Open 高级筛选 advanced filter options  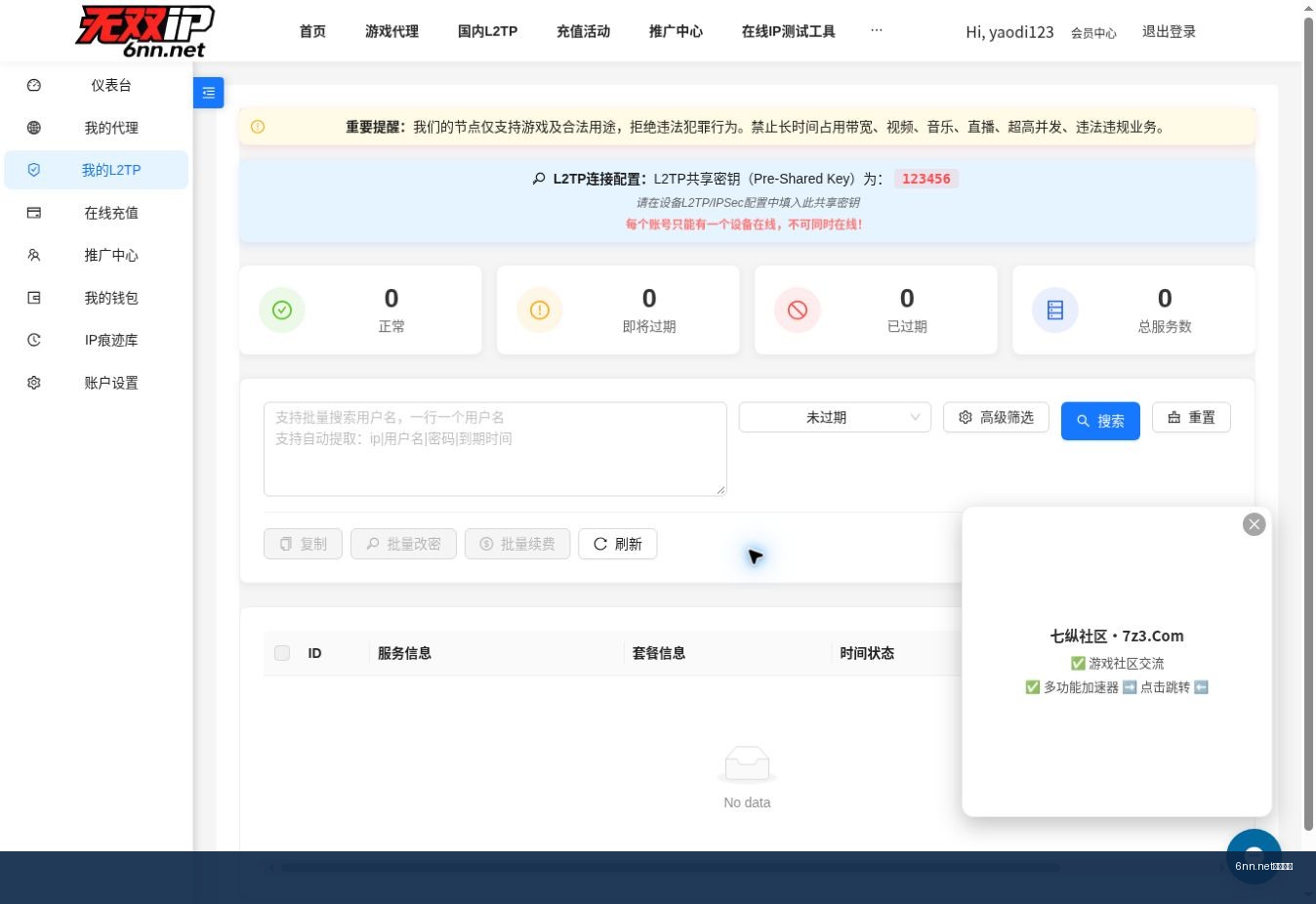pos(996,418)
